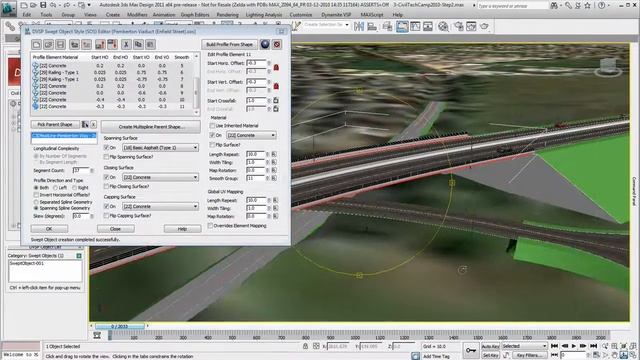Screen dimensions: 640x360
Task: Open the Customize menu
Action: coord(300,15)
